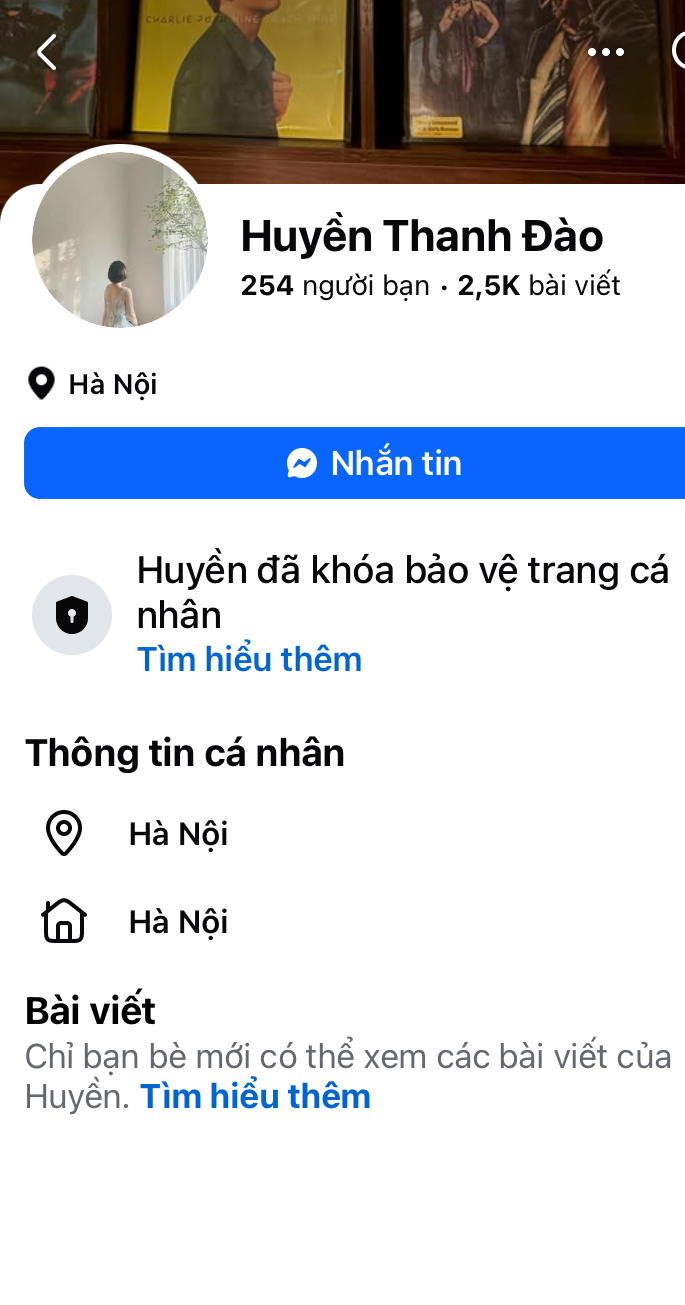
Task: Tap the outlined location pin in Thông tin cá nhân
Action: point(64,834)
